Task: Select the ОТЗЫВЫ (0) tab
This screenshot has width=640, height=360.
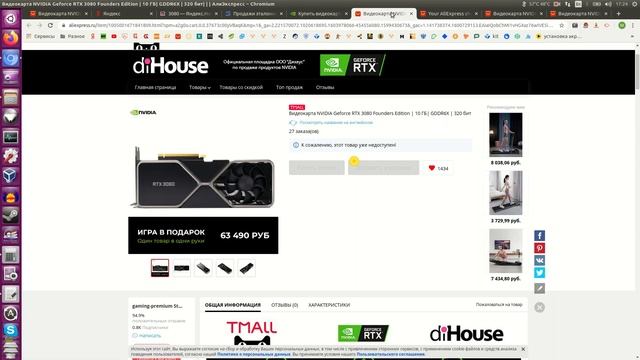Action: (284, 305)
